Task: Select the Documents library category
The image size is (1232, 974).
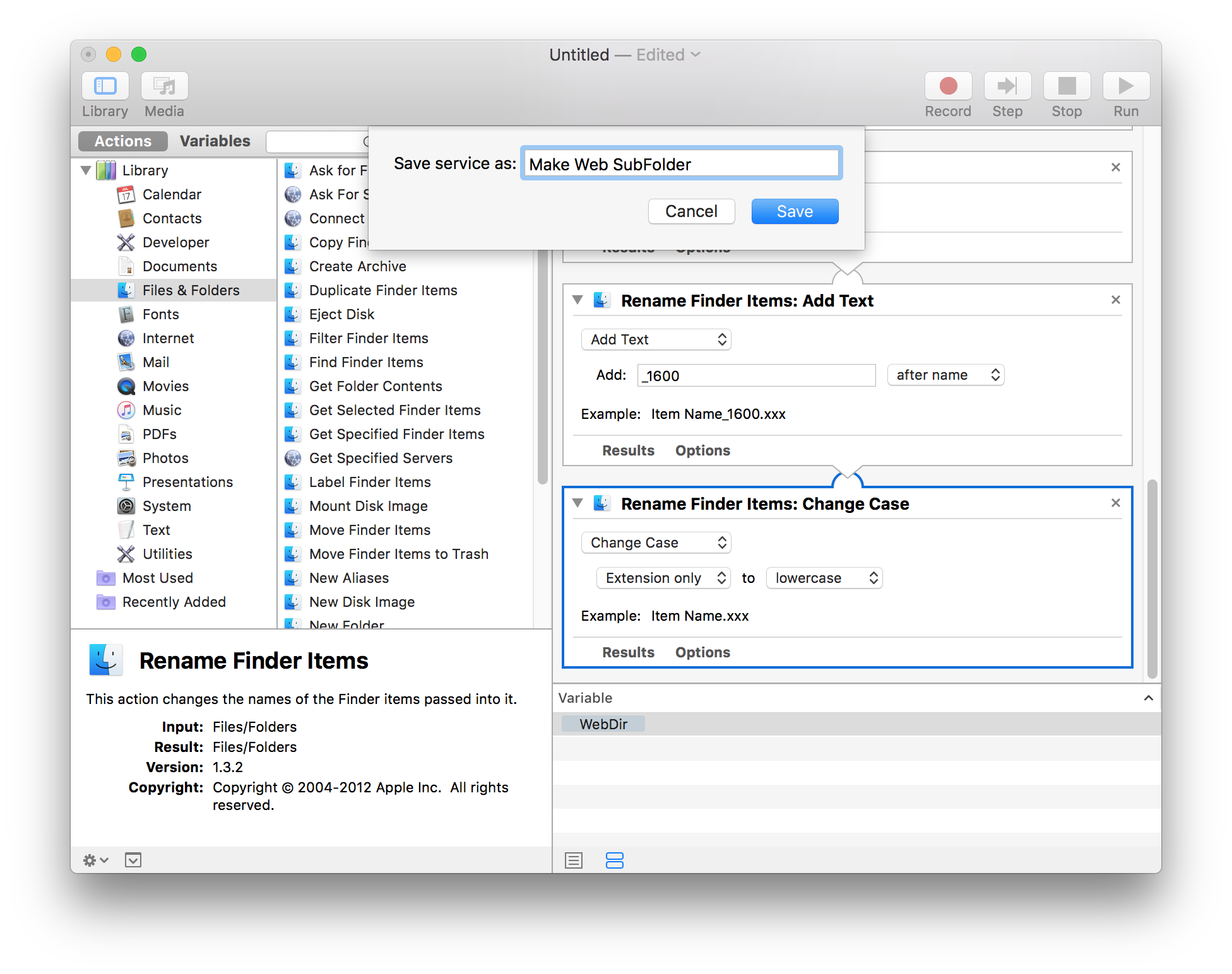Action: click(x=179, y=266)
